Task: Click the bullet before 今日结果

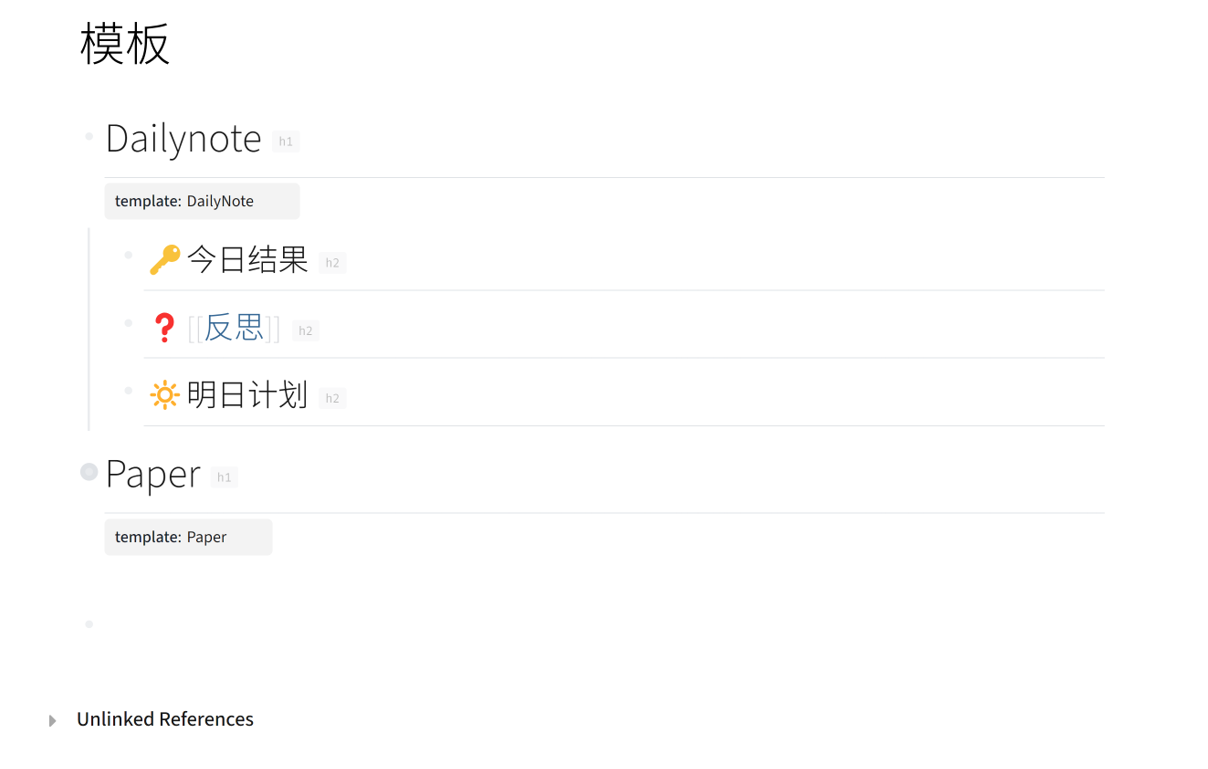Action: (128, 255)
